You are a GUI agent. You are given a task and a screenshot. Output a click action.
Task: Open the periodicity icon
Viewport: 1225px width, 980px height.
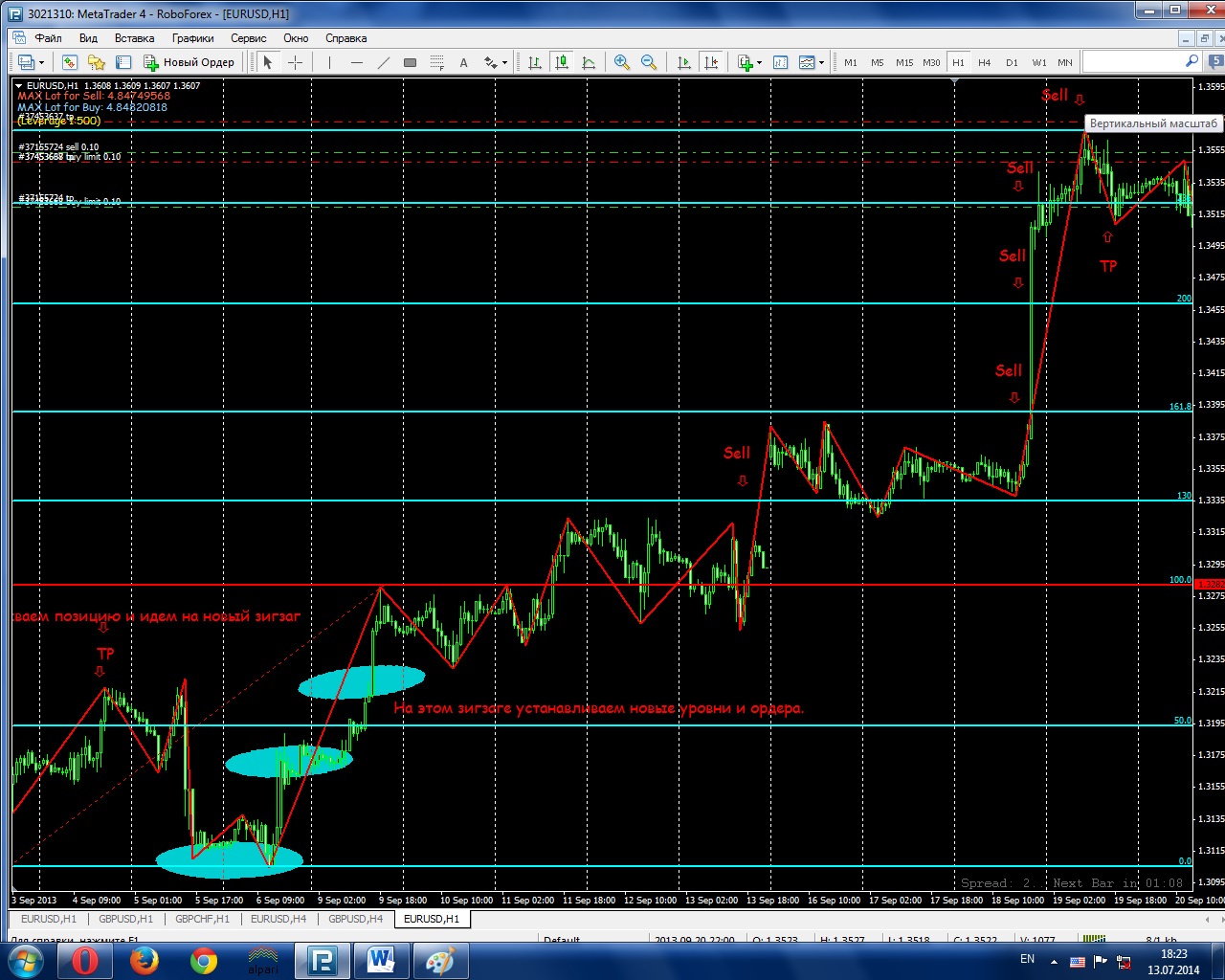(x=780, y=62)
